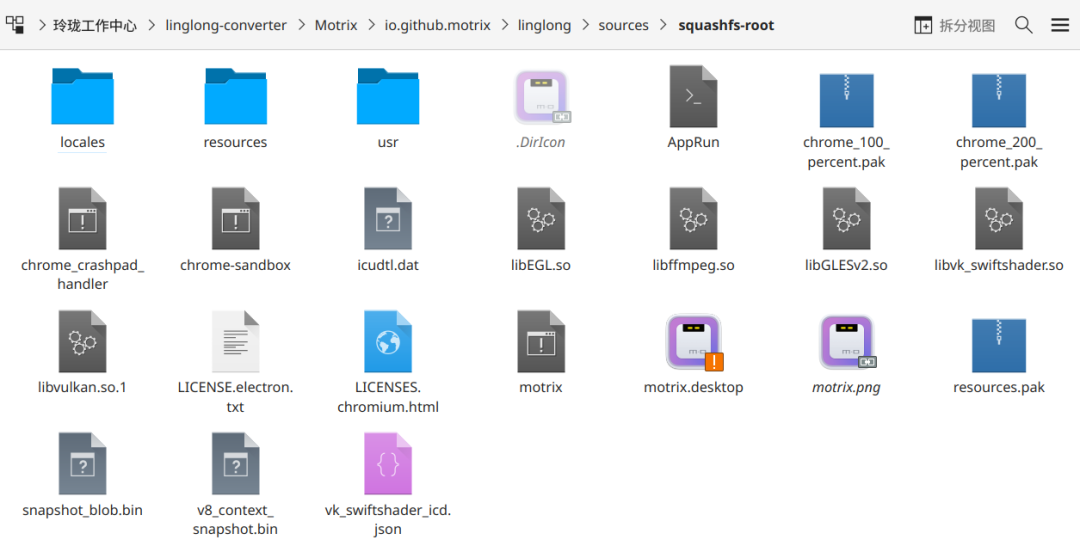
Task: Select the resources.pak archive icon
Action: coord(999,345)
